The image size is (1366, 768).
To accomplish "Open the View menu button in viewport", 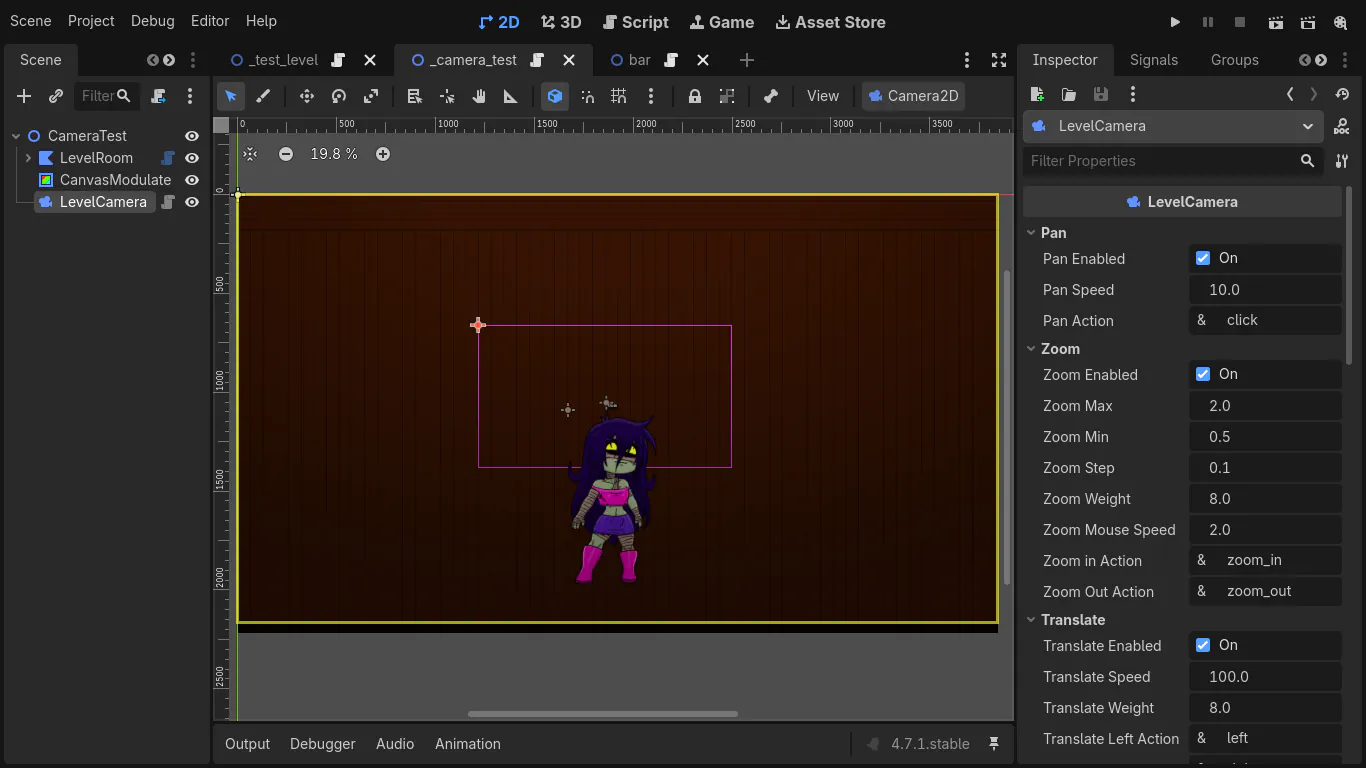I will pos(823,96).
